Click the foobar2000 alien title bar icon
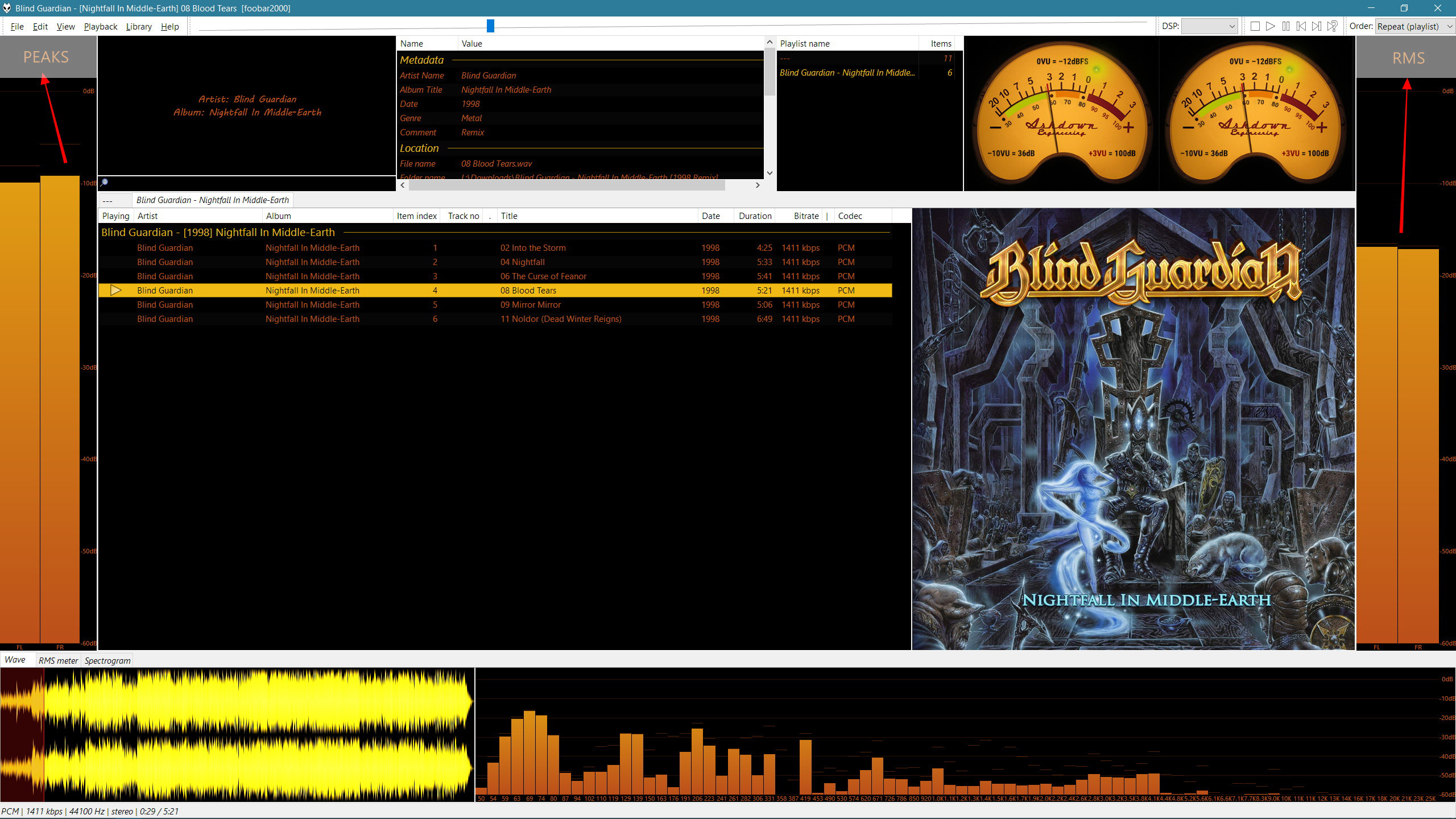This screenshot has height=819, width=1456. click(x=7, y=8)
